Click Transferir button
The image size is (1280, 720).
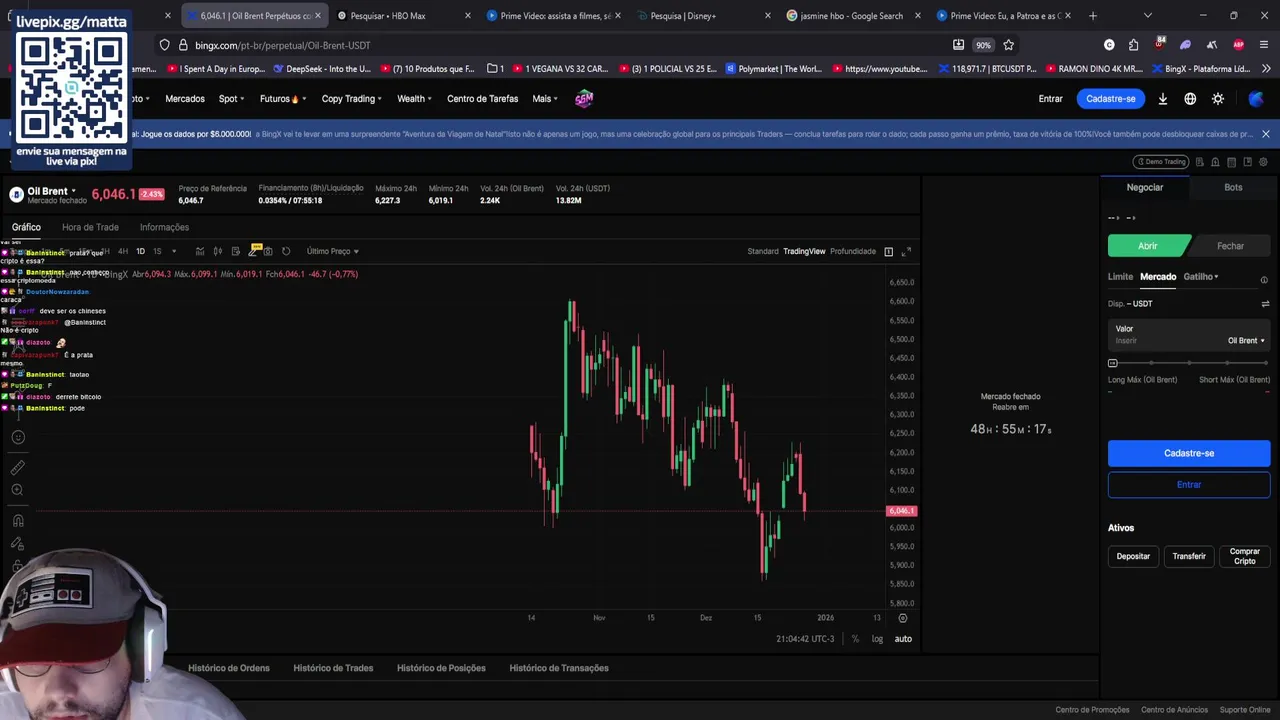(1189, 556)
